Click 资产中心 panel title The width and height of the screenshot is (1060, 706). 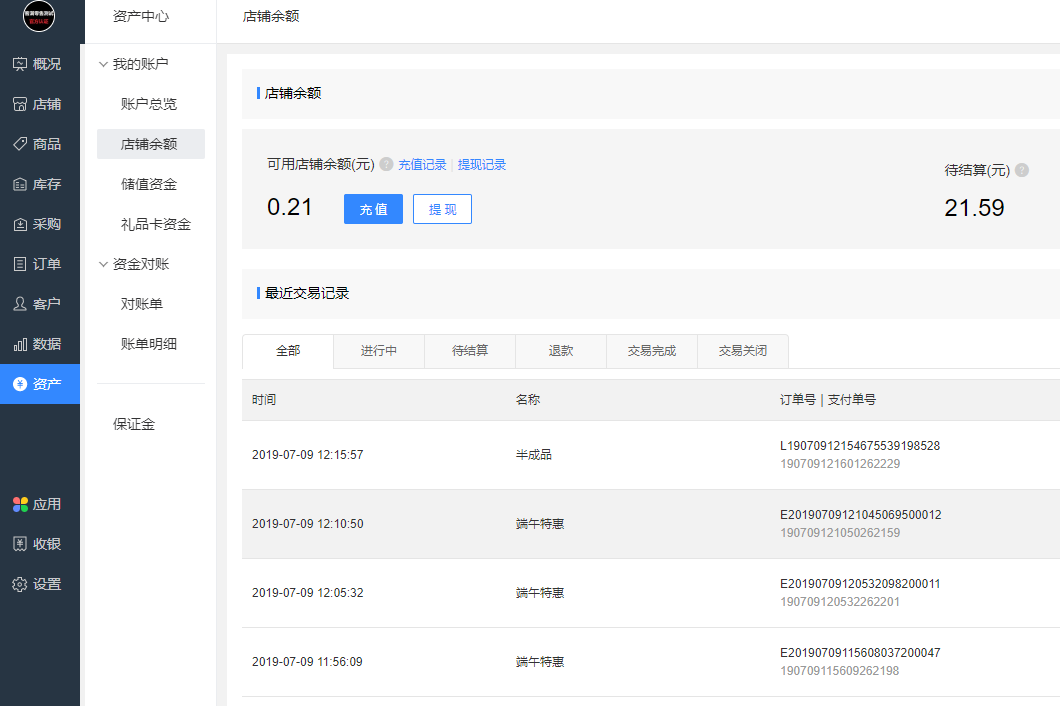[141, 16]
